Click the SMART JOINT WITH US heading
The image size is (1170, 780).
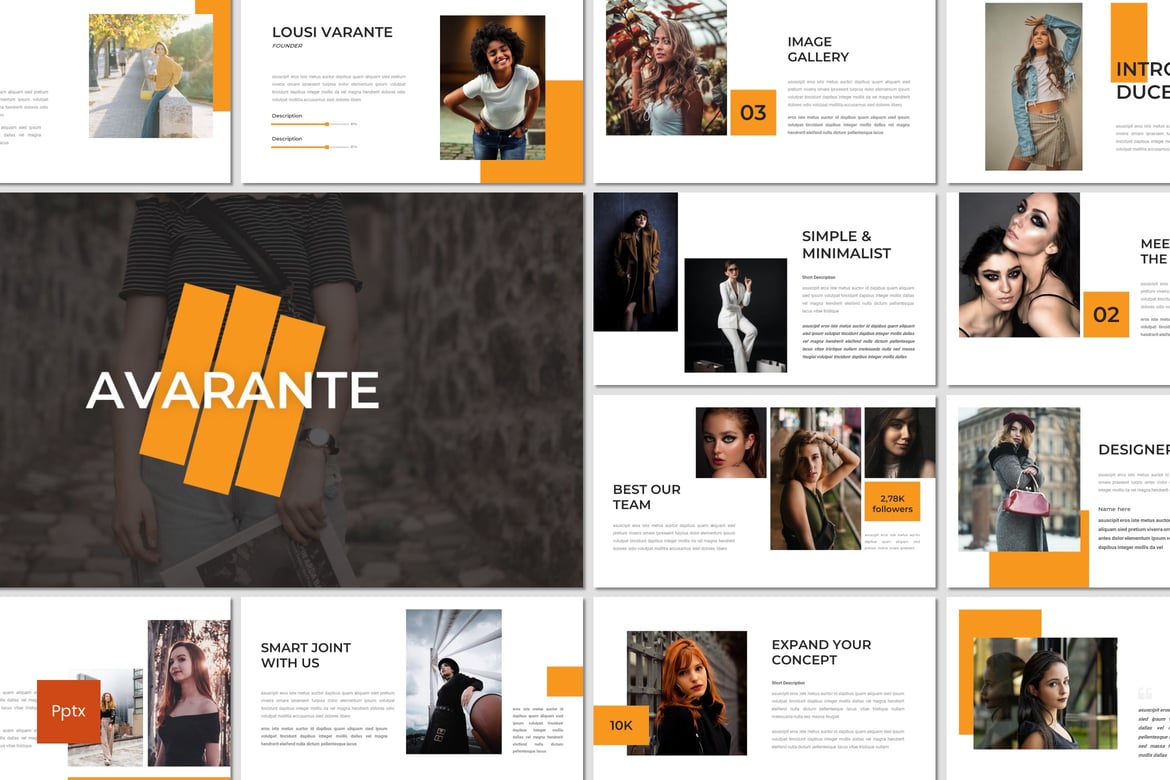305,655
